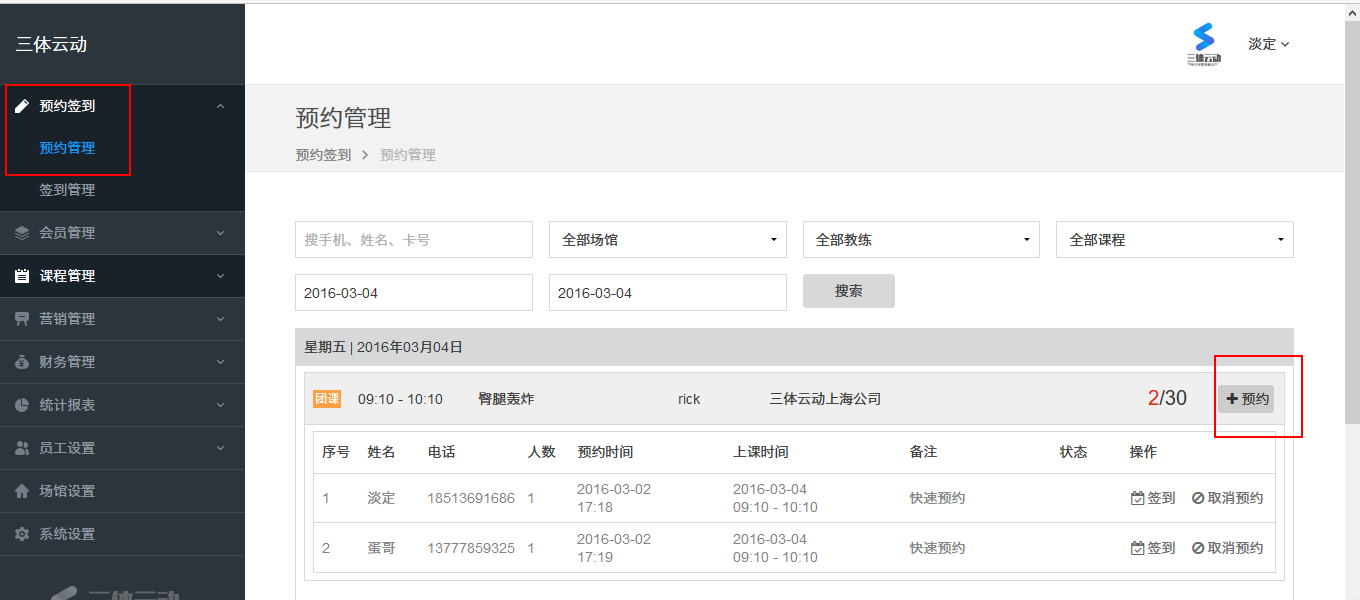Click the 三体云动 logo near top right
The width and height of the screenshot is (1360, 600).
(x=1203, y=40)
